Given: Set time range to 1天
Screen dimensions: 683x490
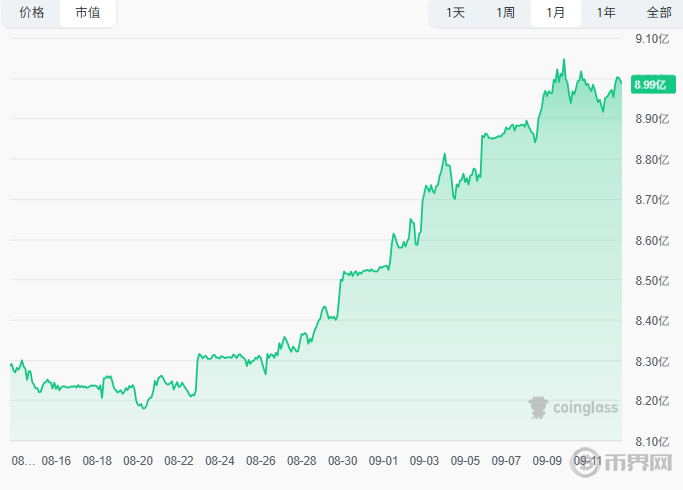Looking at the screenshot, I should 456,13.
